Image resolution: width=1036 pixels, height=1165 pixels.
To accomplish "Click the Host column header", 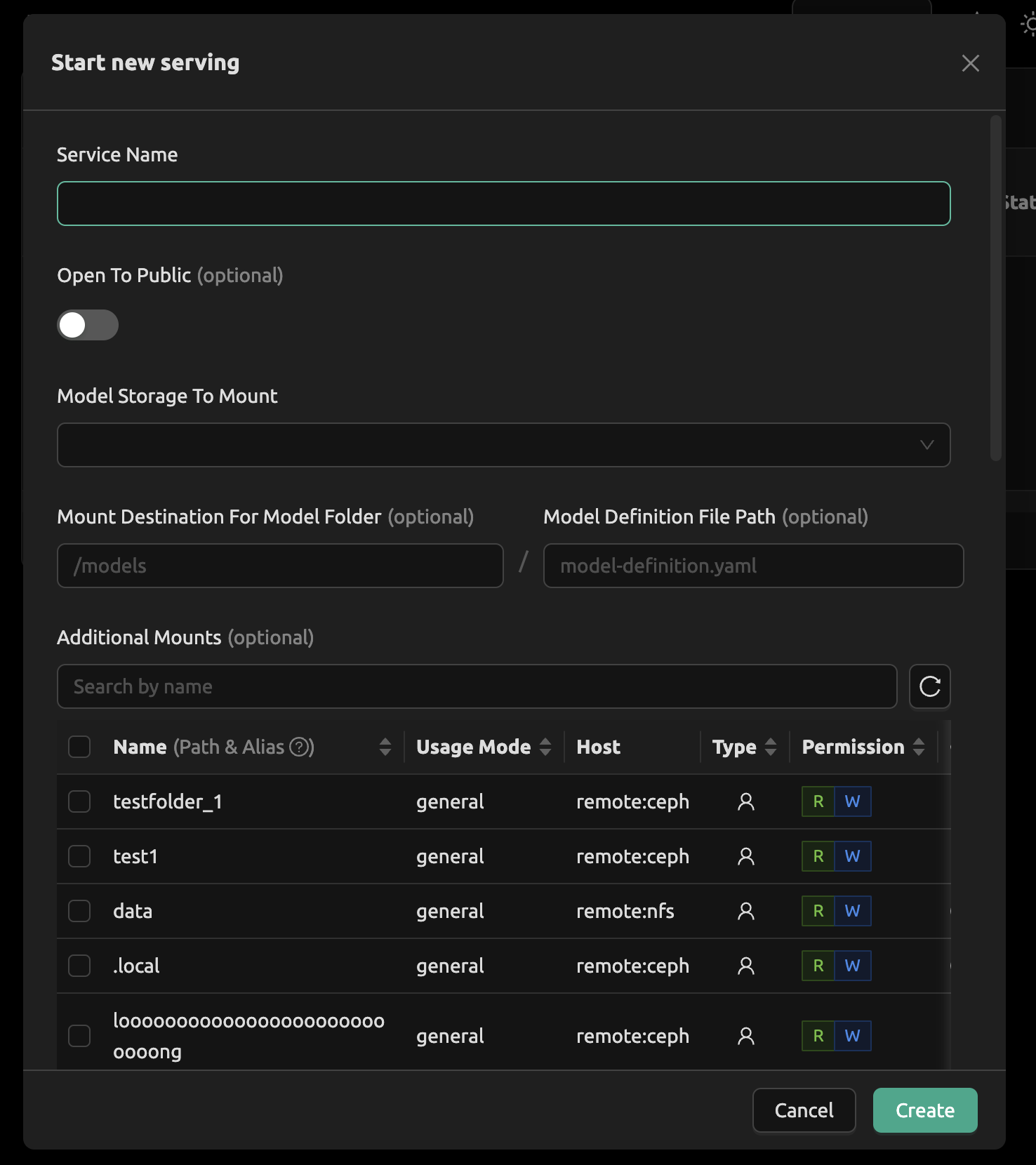I will pyautogui.click(x=599, y=747).
